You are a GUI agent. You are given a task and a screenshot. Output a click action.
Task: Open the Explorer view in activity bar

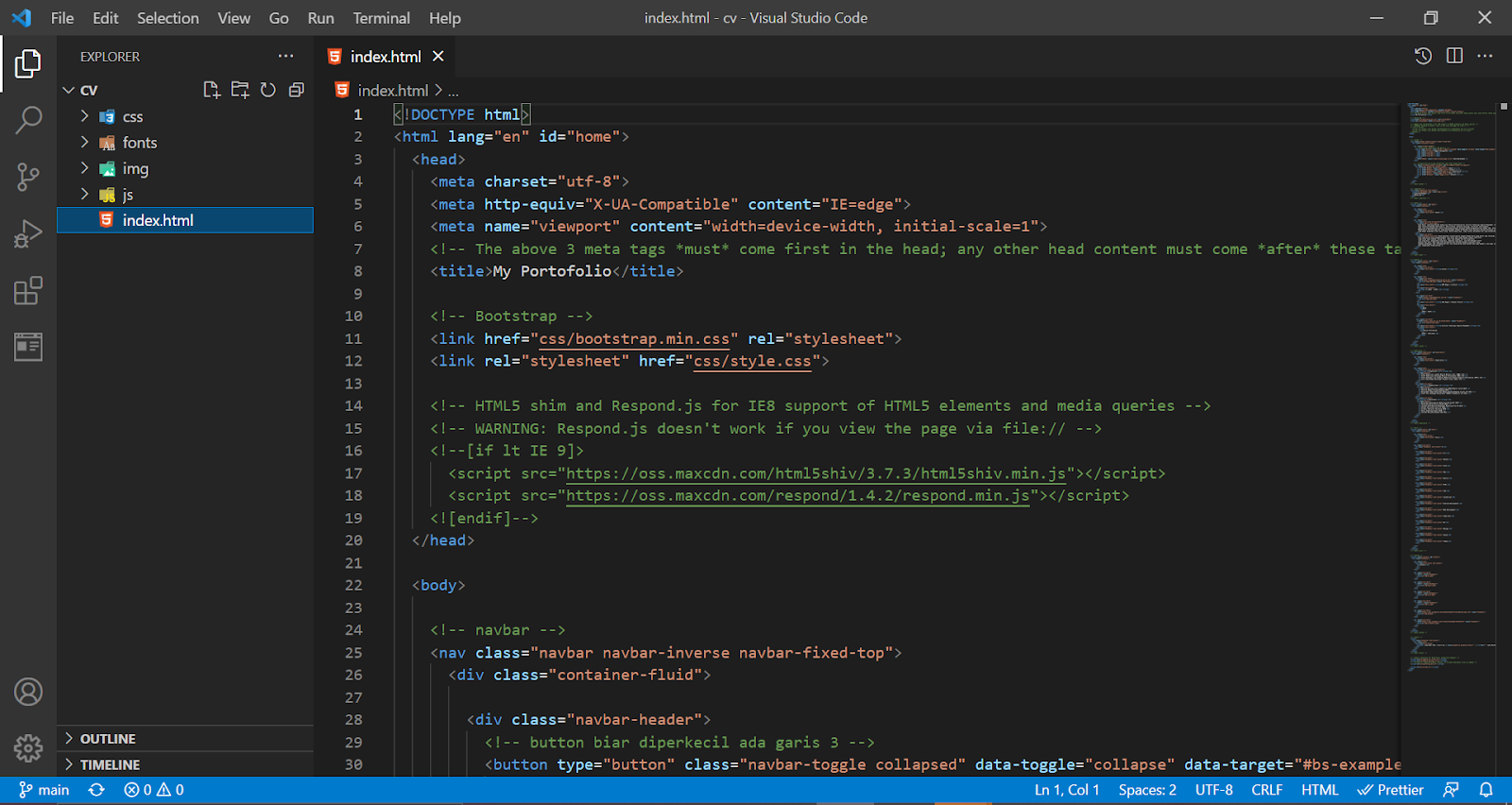(x=28, y=63)
